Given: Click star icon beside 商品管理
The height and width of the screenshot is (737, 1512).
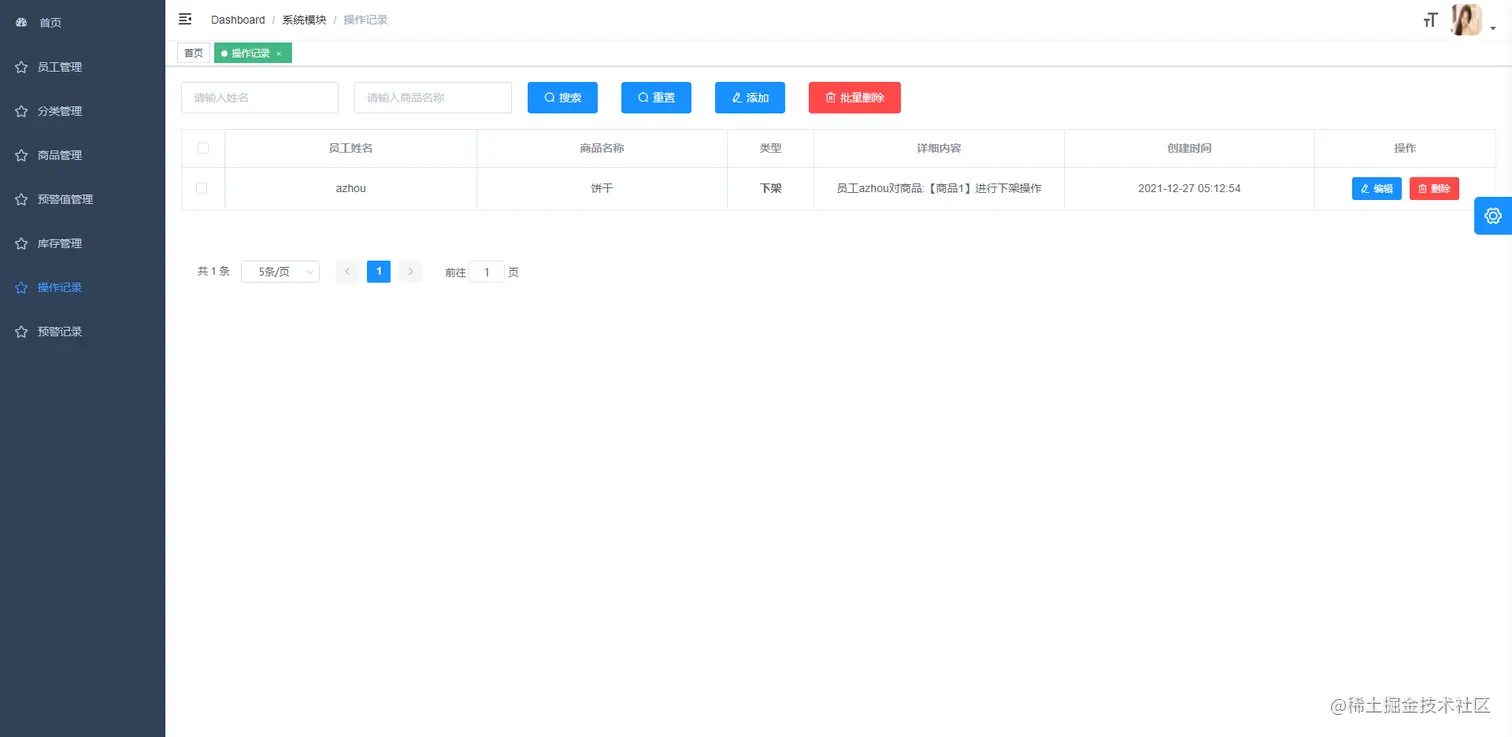Looking at the screenshot, I should (x=21, y=155).
